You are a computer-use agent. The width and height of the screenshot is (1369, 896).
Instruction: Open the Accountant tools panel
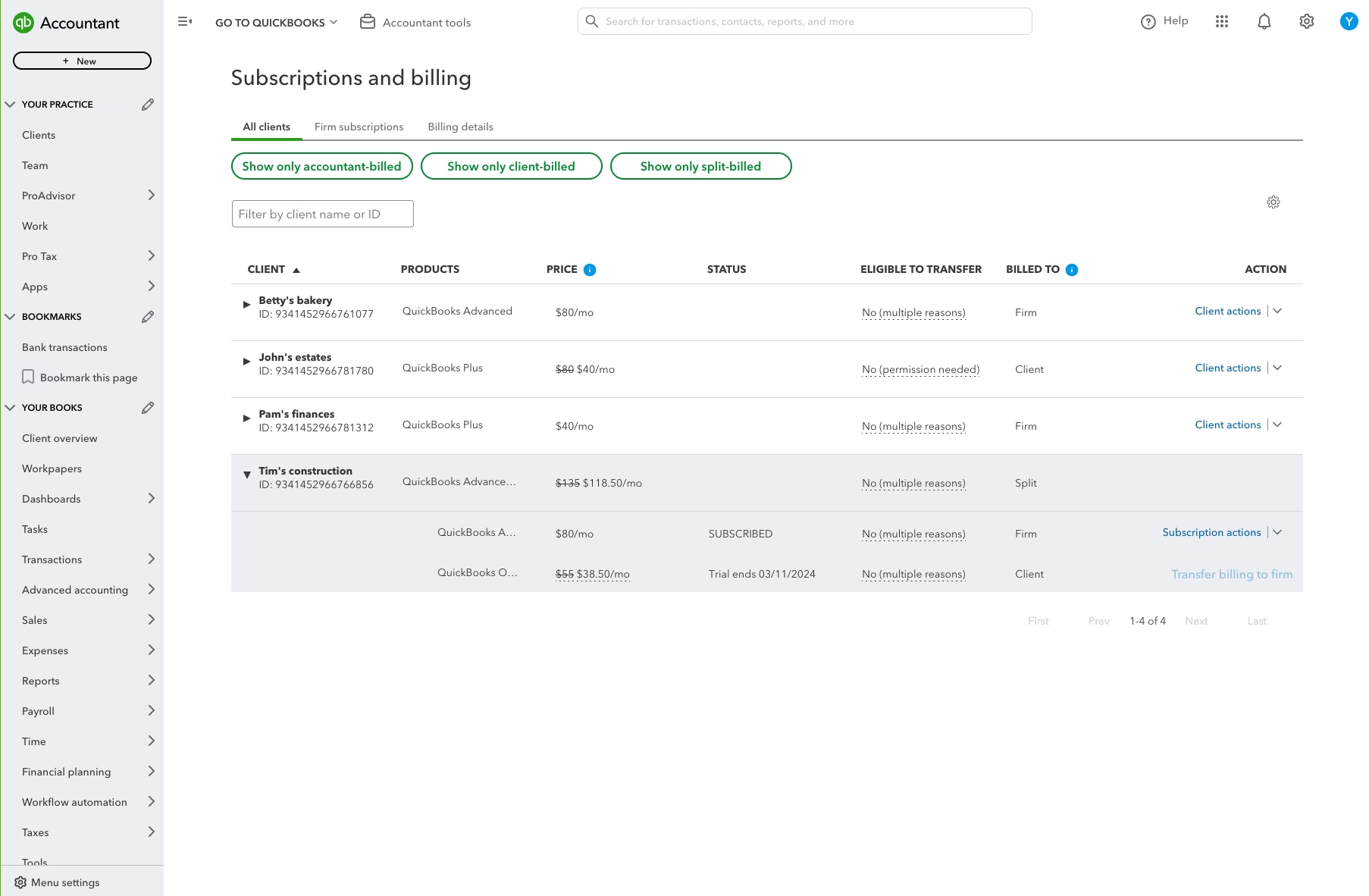point(415,22)
